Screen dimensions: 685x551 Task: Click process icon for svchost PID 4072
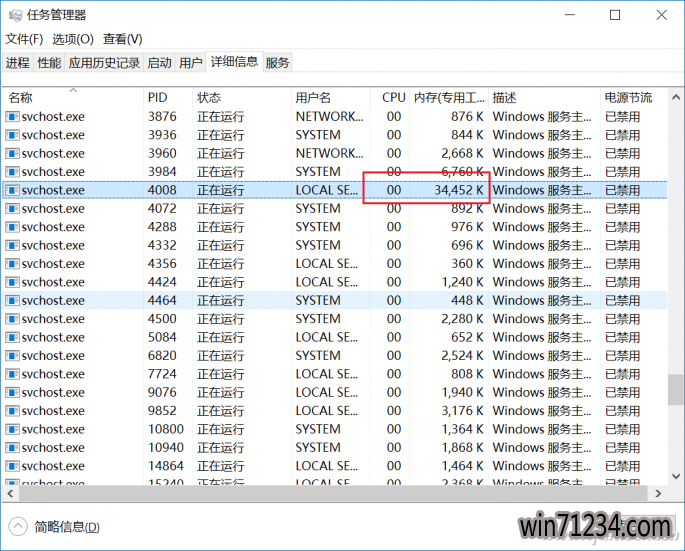(12, 208)
